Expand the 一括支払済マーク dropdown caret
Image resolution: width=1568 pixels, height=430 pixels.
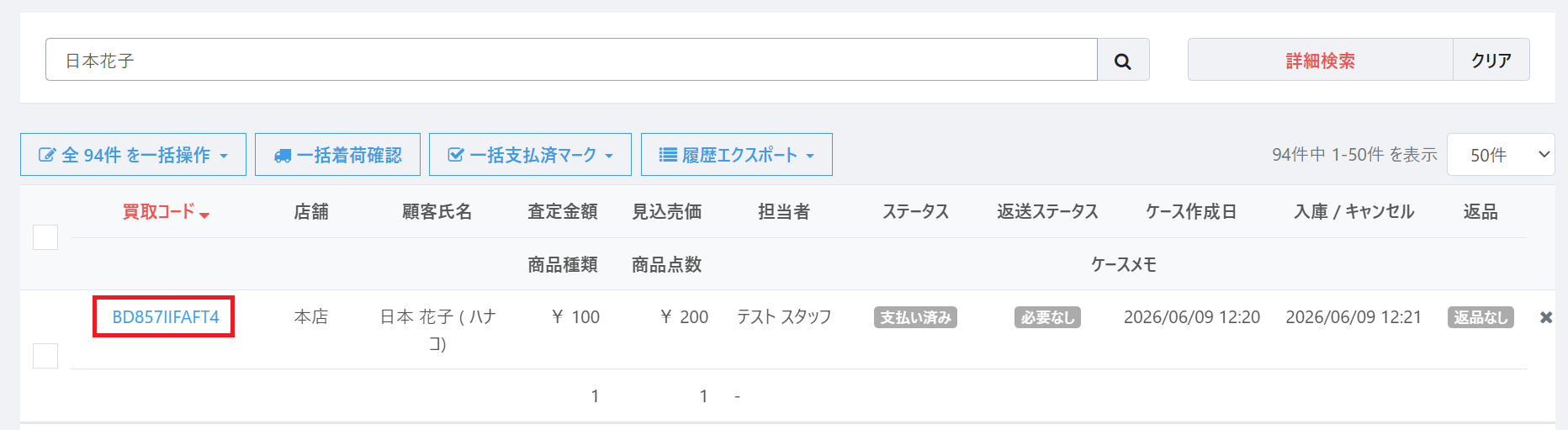609,157
